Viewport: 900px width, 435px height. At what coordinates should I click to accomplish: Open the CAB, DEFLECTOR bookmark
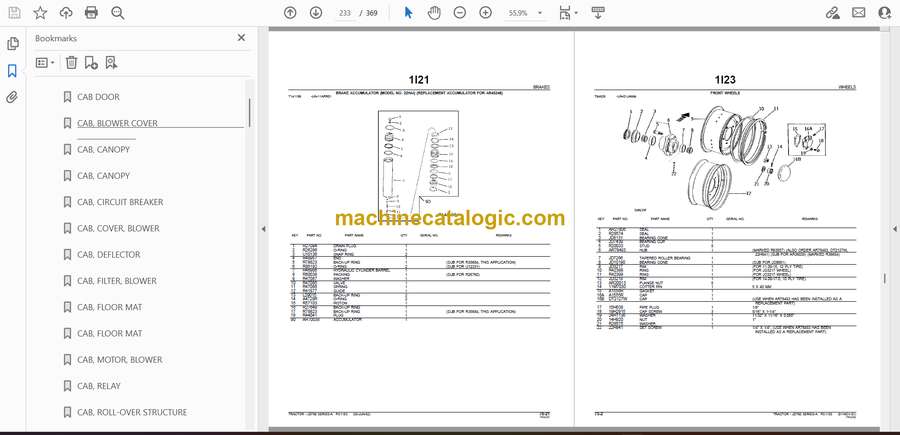click(108, 255)
